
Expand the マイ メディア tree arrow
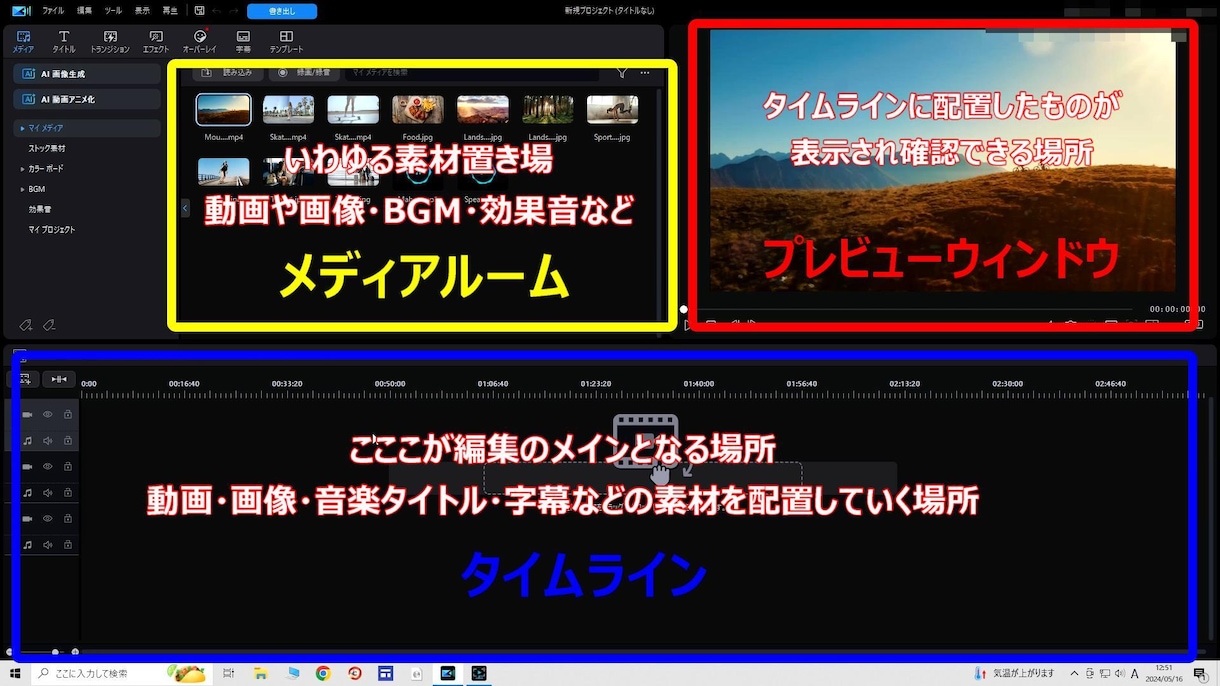click(x=21, y=128)
